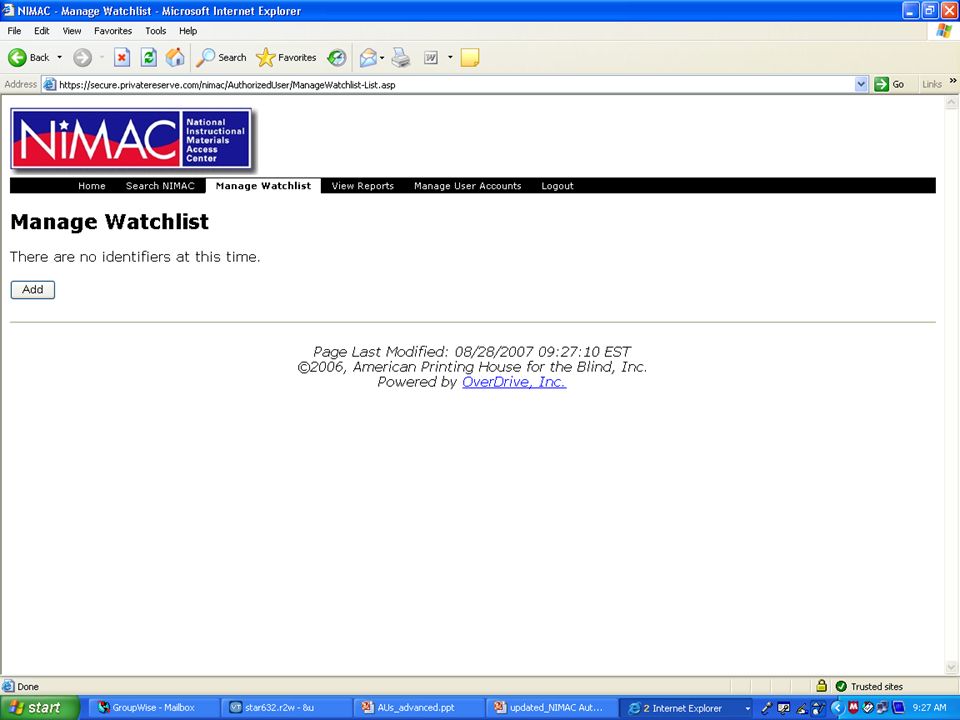Select the Manage Watchlist tab
This screenshot has width=960, height=720.
263,186
